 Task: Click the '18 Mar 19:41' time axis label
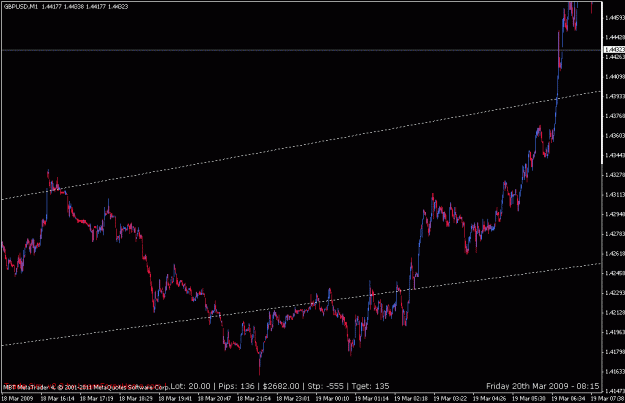pos(175,398)
